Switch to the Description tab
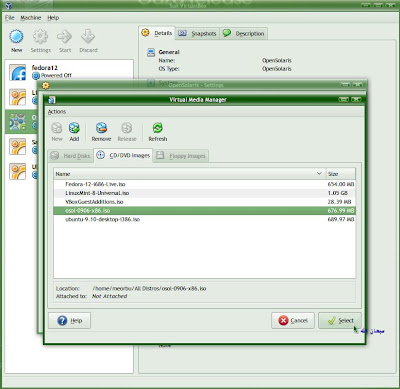 244,33
